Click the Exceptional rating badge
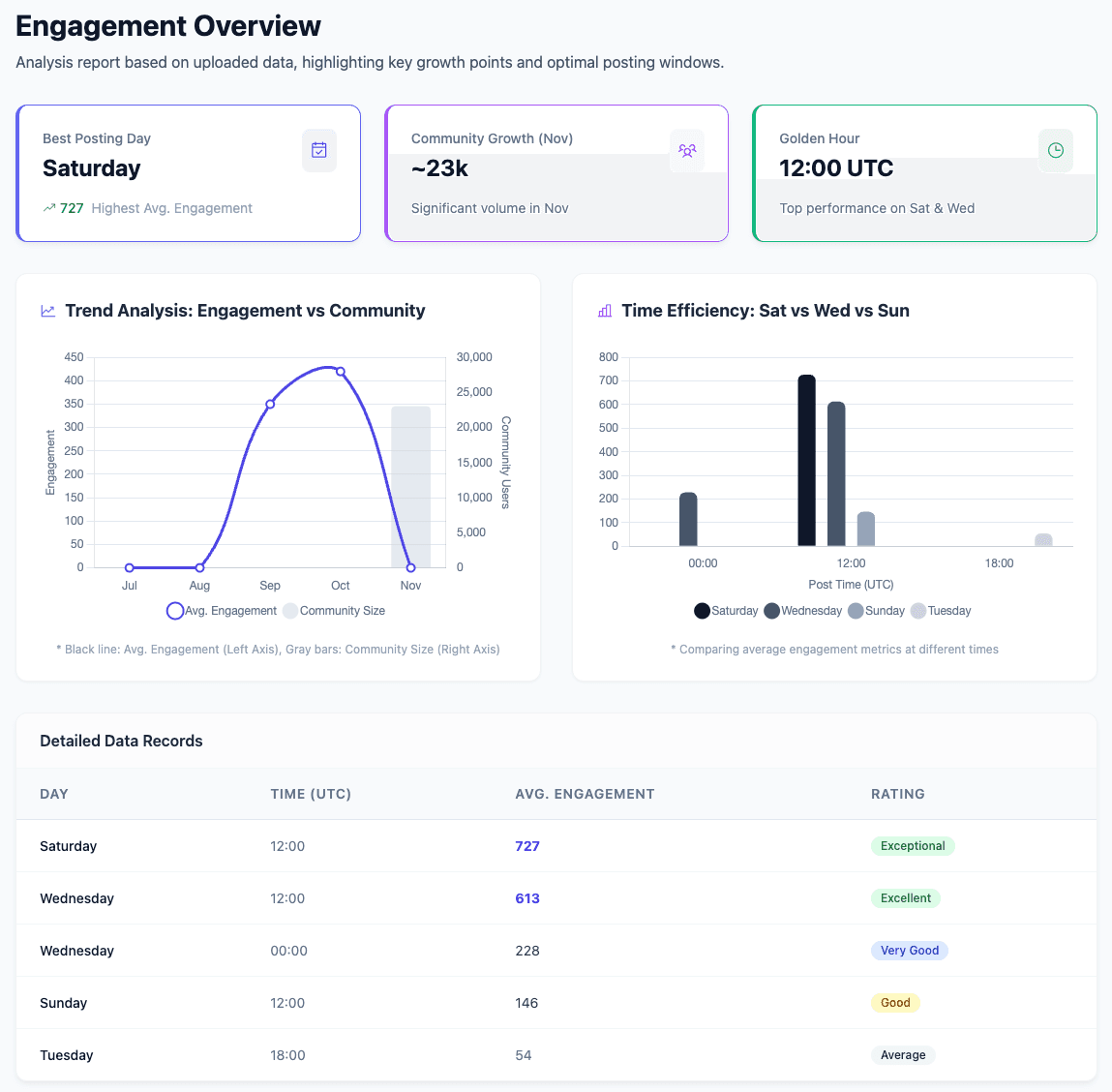This screenshot has height=1092, width=1112. pyautogui.click(x=913, y=846)
